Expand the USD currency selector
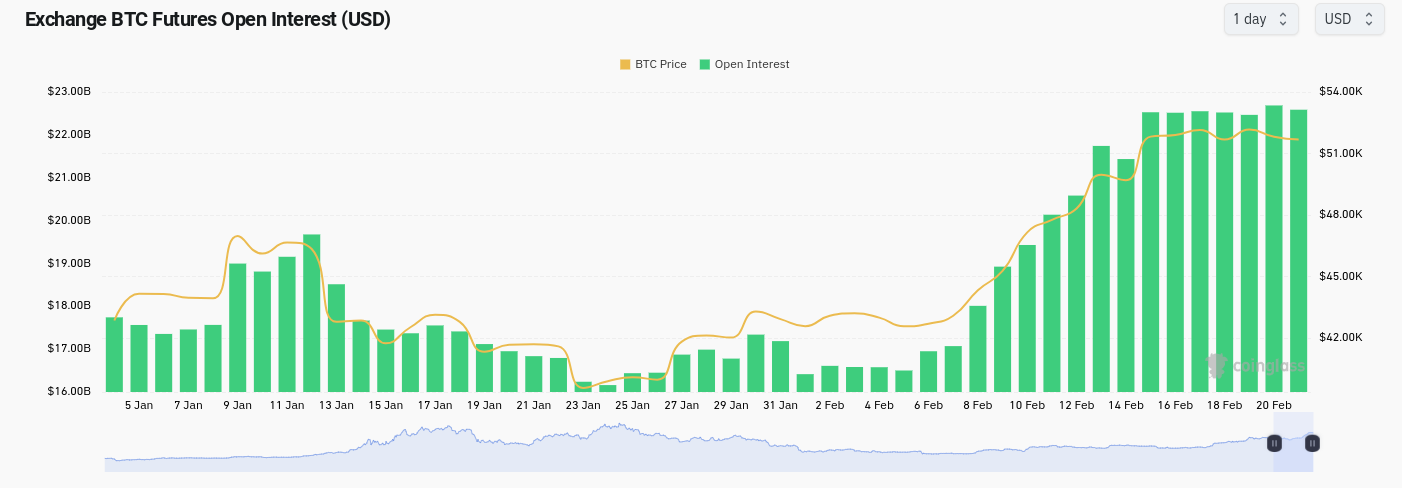The height and width of the screenshot is (488, 1402). [1348, 19]
